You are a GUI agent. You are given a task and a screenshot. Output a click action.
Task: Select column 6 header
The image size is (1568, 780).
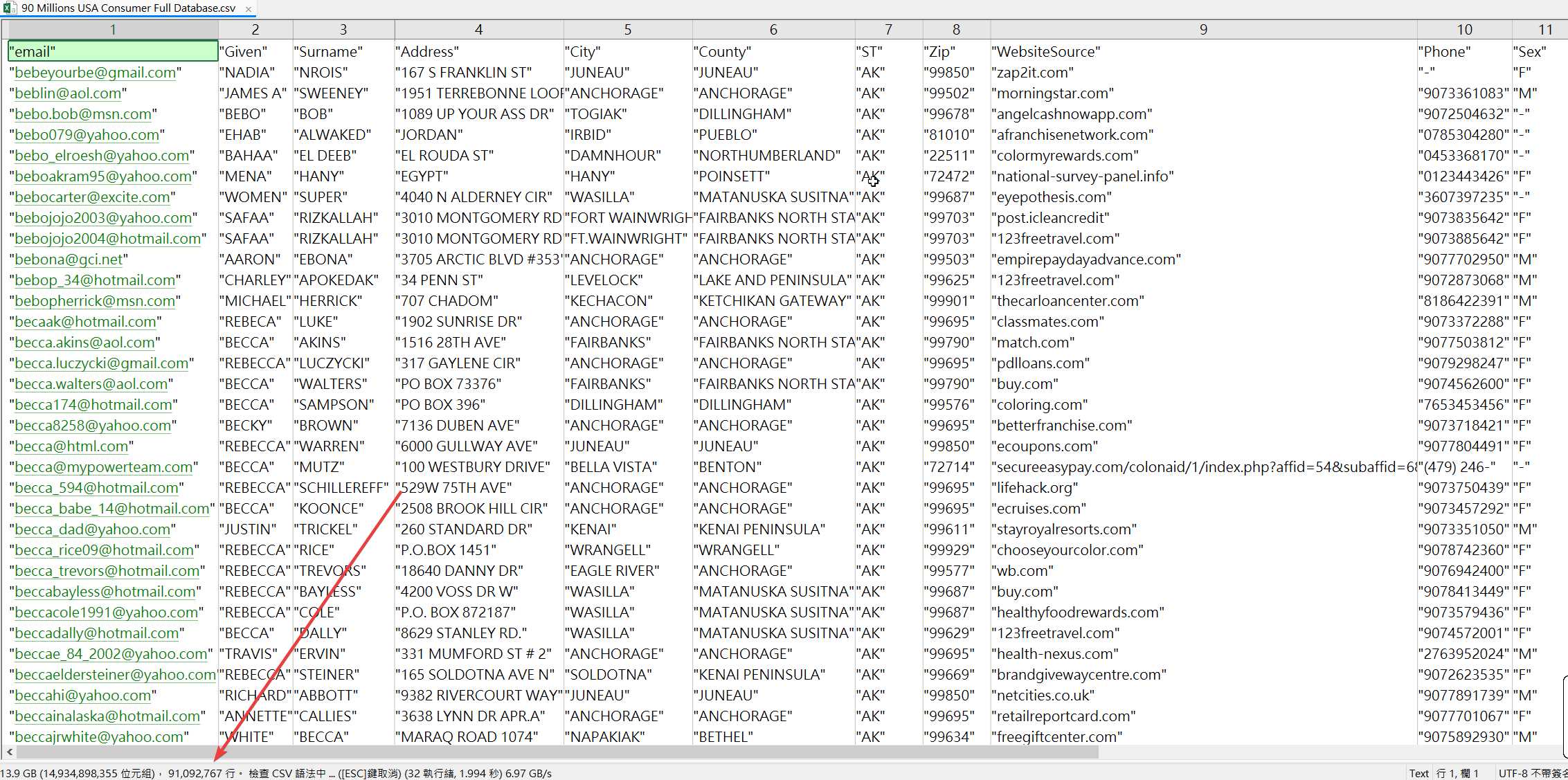[773, 30]
